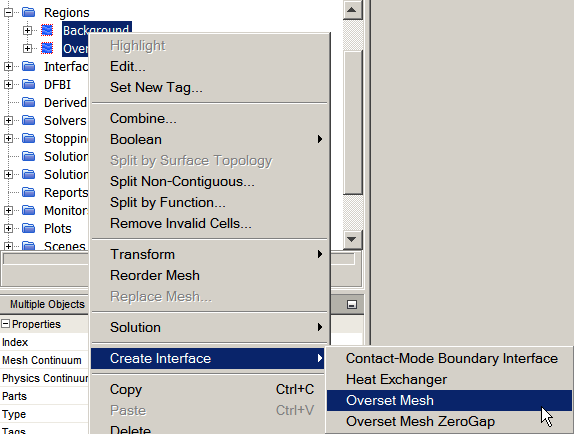Expand the Background region node
The height and width of the screenshot is (434, 574).
[x=27, y=30]
